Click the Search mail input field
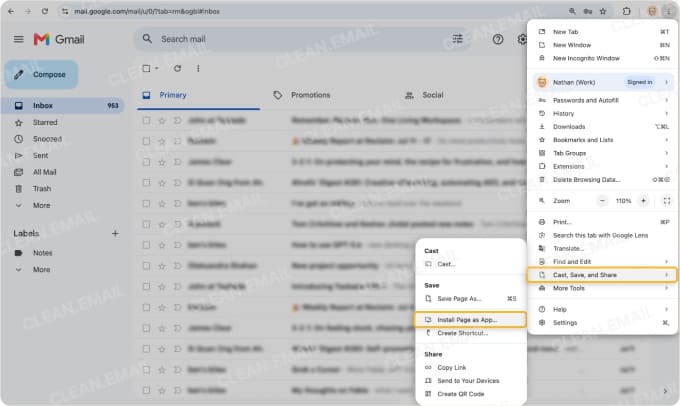This screenshot has height=406, width=680. click(304, 39)
